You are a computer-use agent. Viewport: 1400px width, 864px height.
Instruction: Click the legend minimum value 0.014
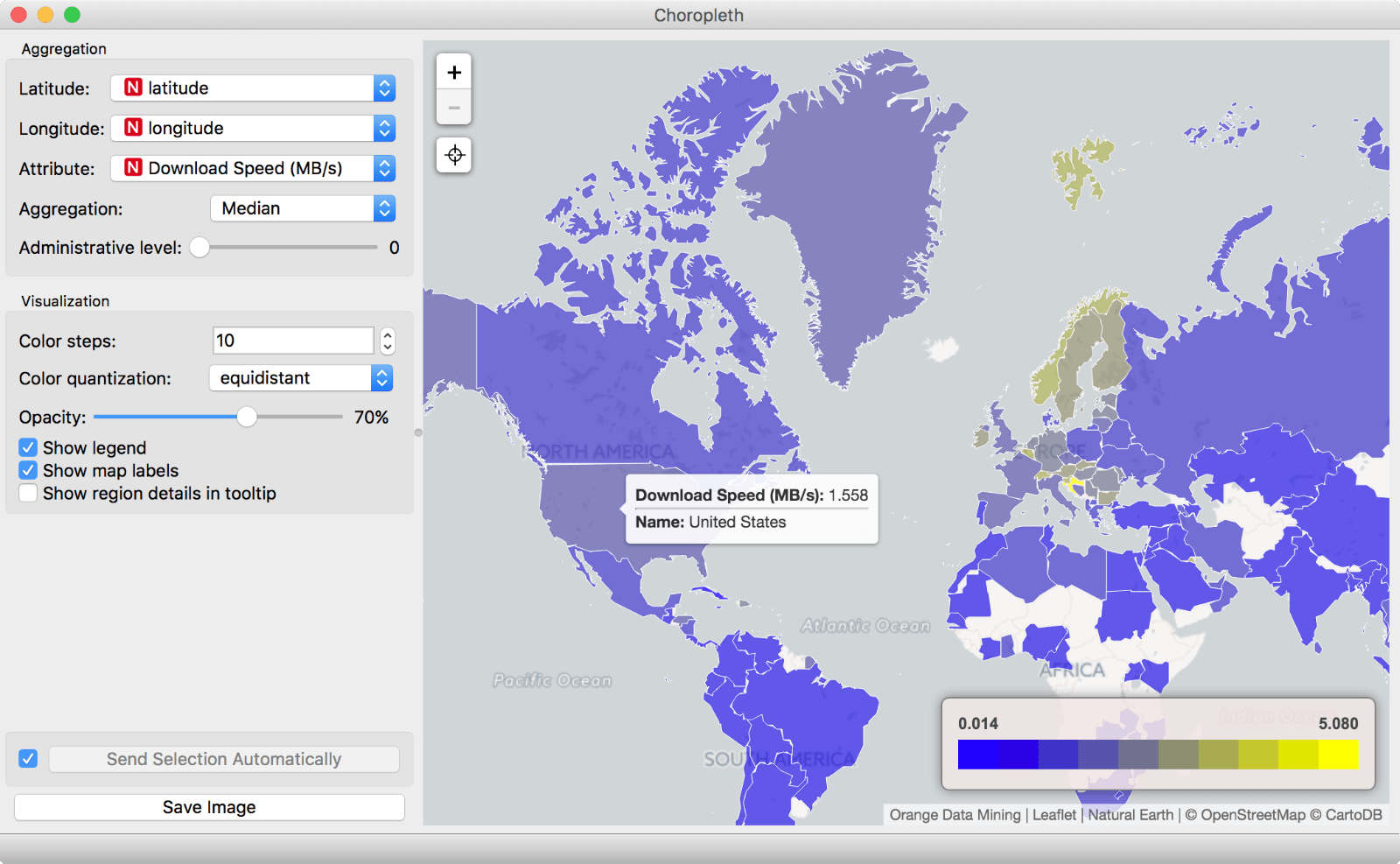coord(978,724)
